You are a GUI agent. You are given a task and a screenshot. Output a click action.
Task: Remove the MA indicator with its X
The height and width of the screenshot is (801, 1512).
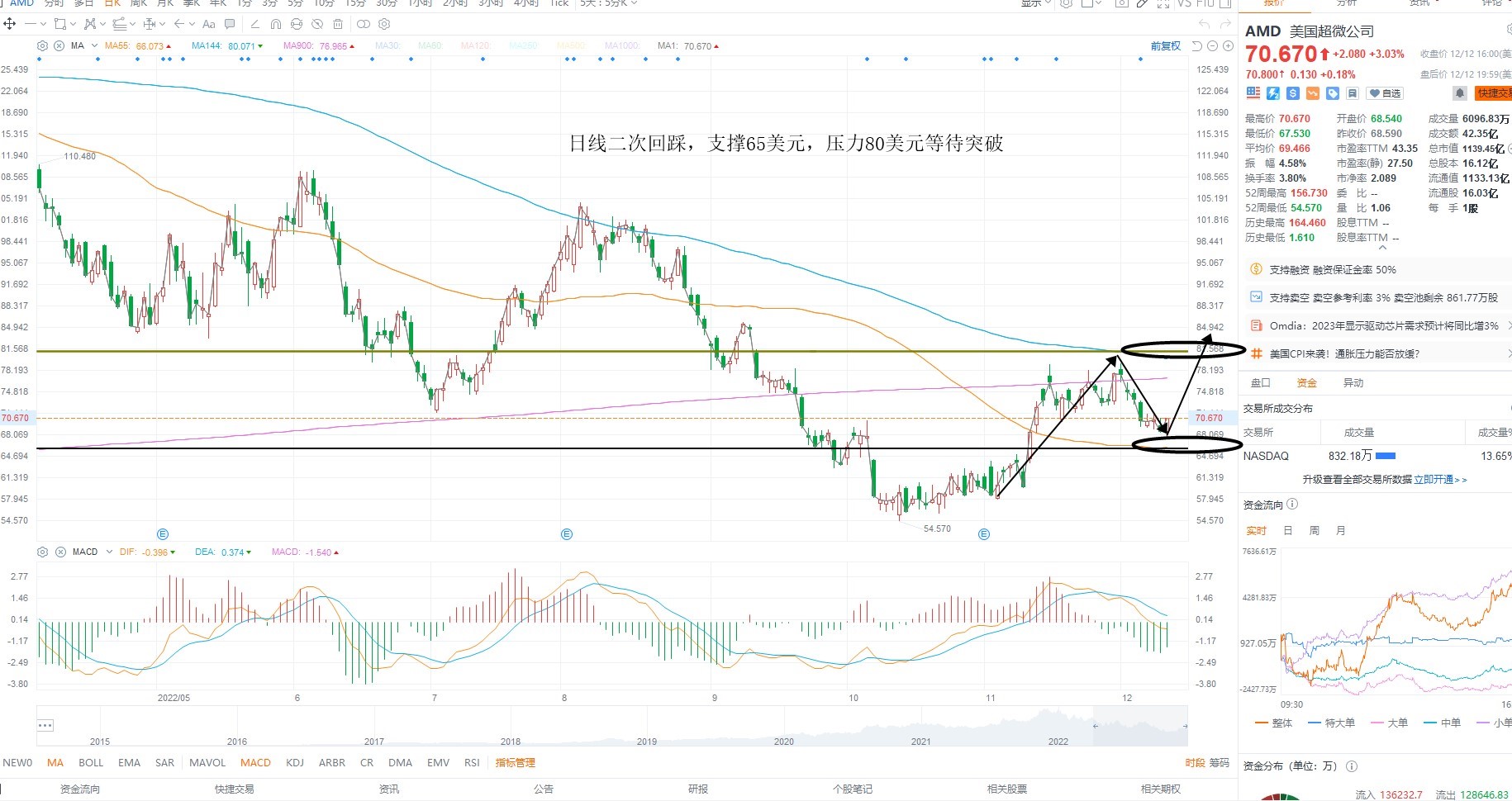59,46
